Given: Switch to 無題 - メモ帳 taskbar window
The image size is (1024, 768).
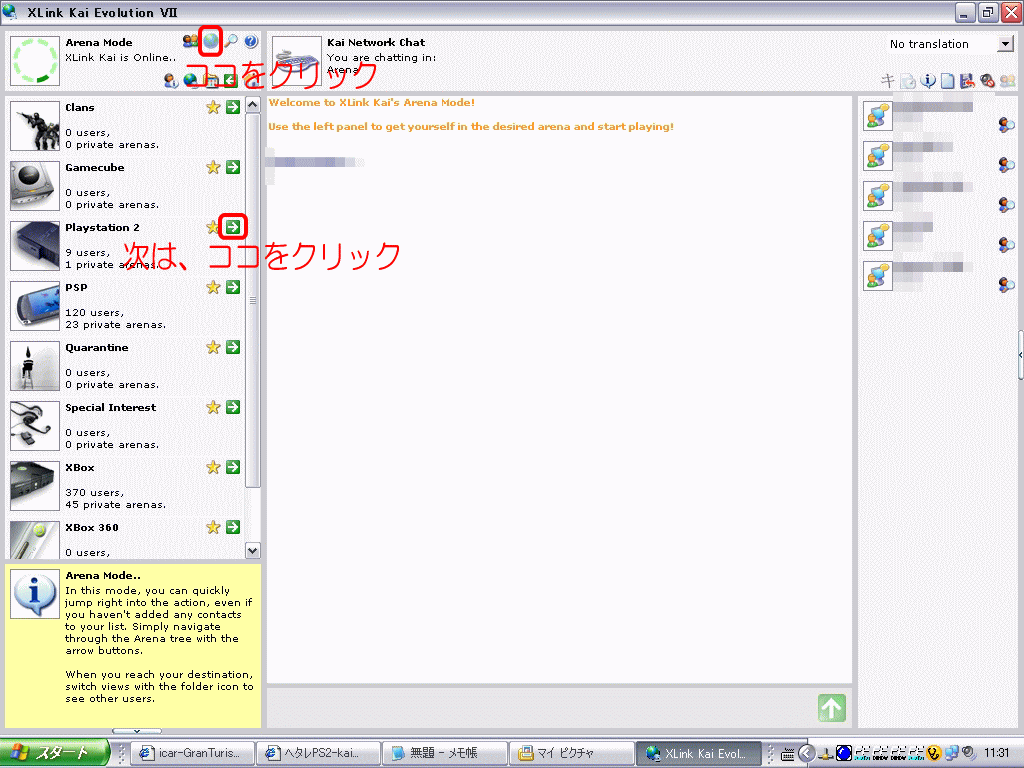Looking at the screenshot, I should tap(443, 753).
